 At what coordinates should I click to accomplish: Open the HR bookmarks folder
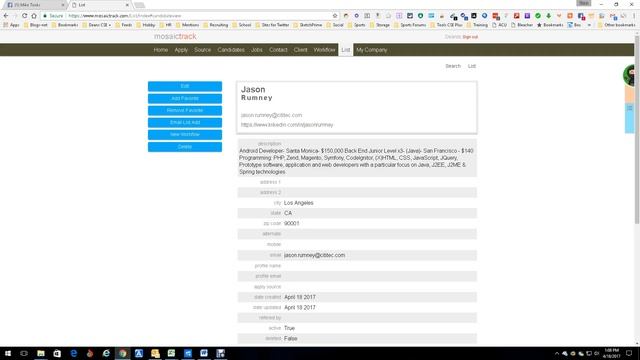tap(165, 25)
